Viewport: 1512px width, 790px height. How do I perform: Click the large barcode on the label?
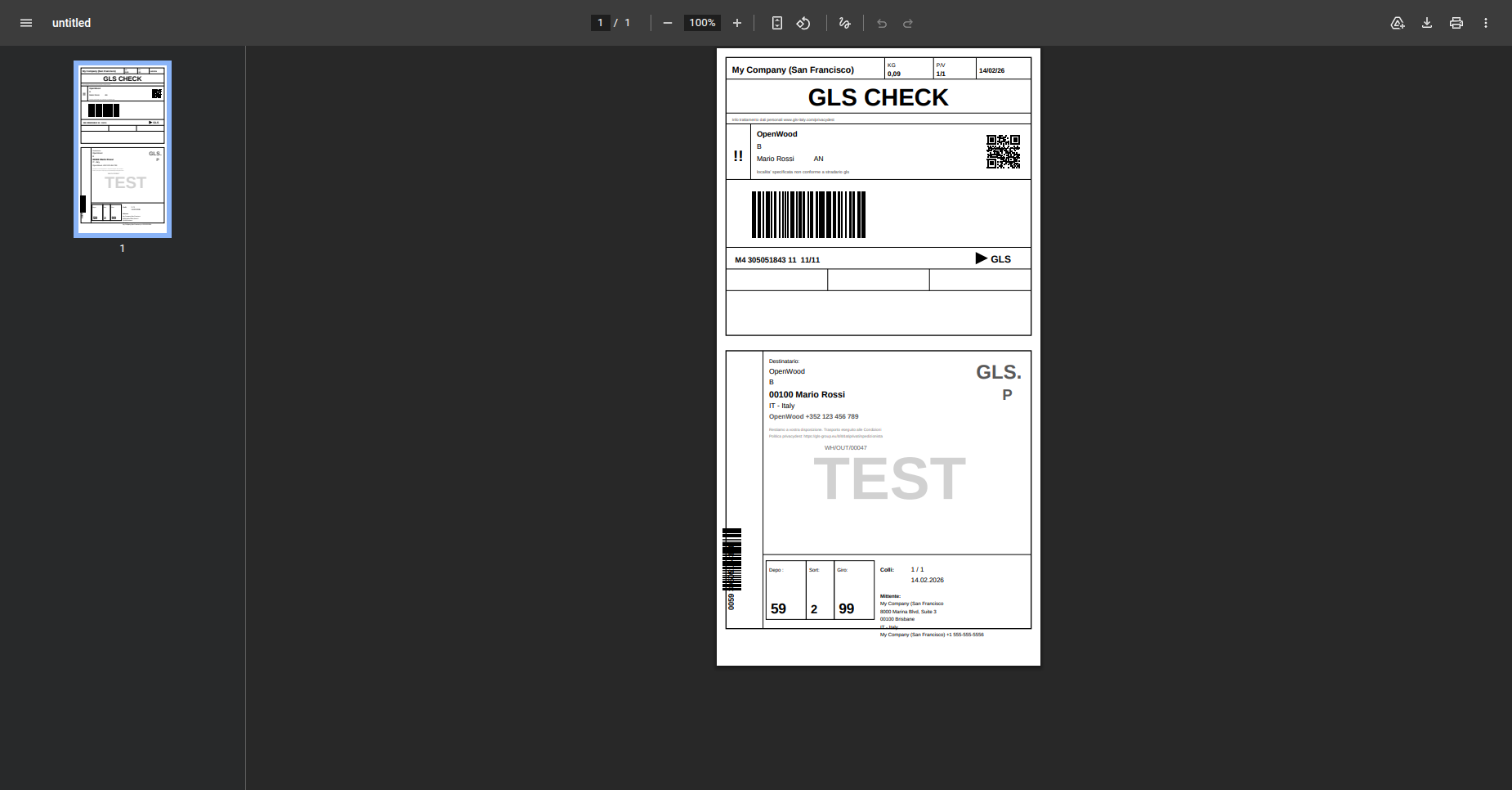tap(808, 214)
